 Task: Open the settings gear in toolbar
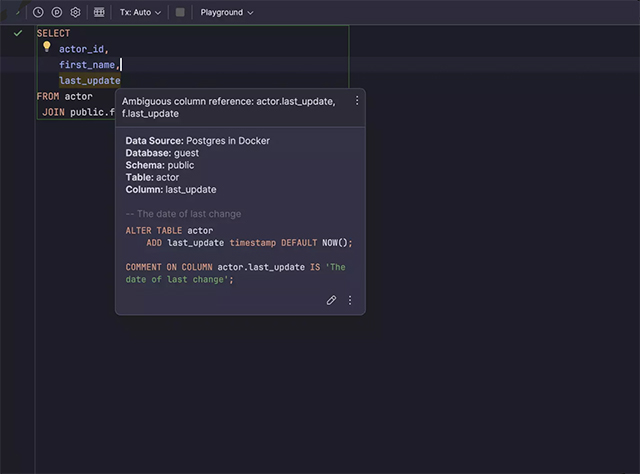(75, 12)
